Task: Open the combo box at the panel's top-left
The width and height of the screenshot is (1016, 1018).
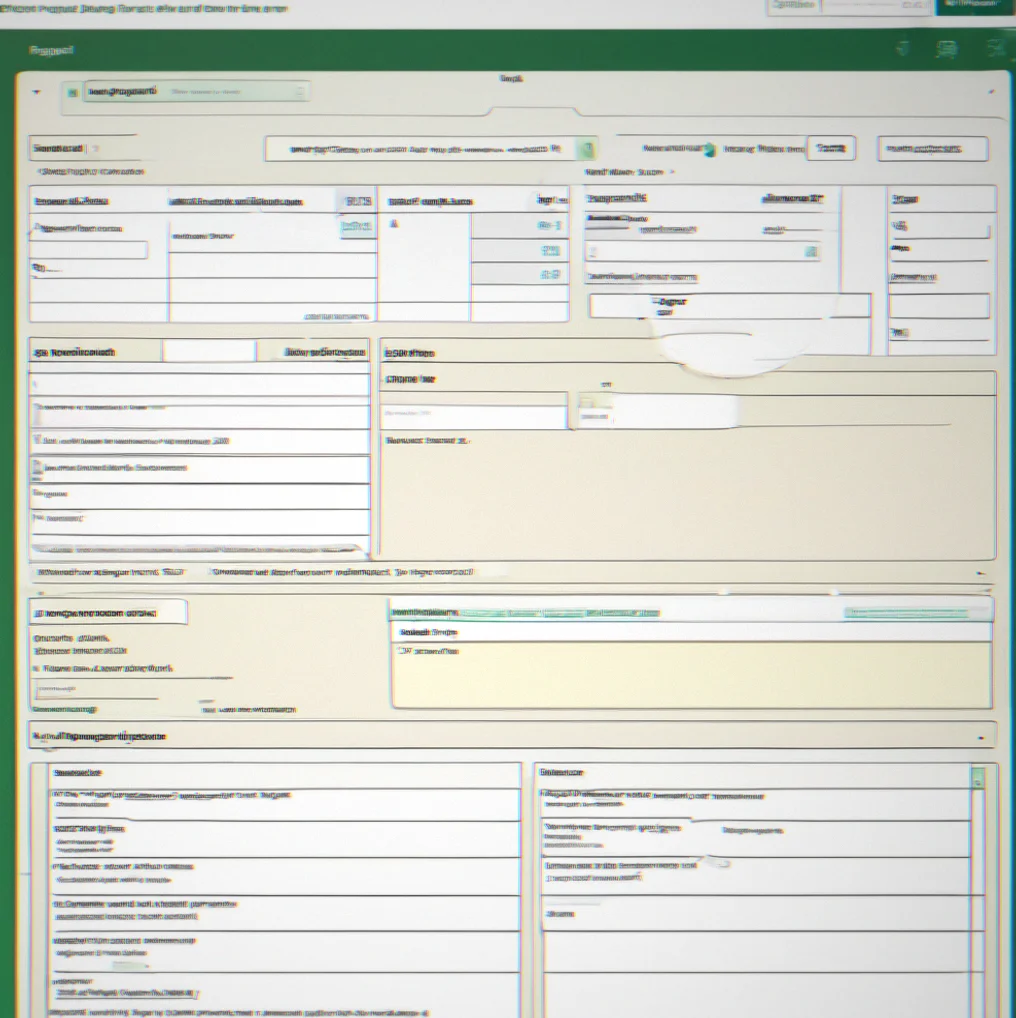Action: [196, 92]
